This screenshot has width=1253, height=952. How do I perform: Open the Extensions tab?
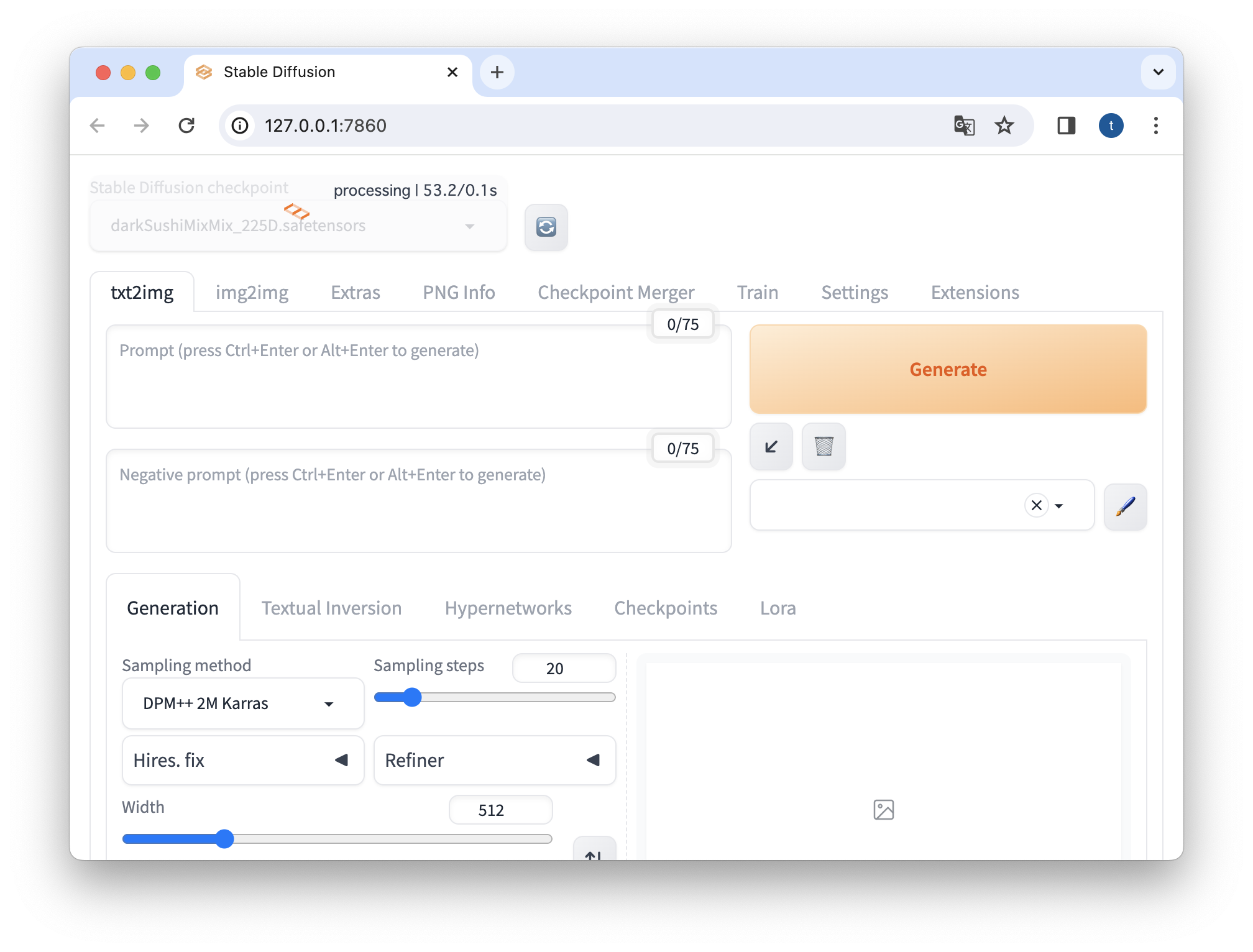click(x=975, y=292)
